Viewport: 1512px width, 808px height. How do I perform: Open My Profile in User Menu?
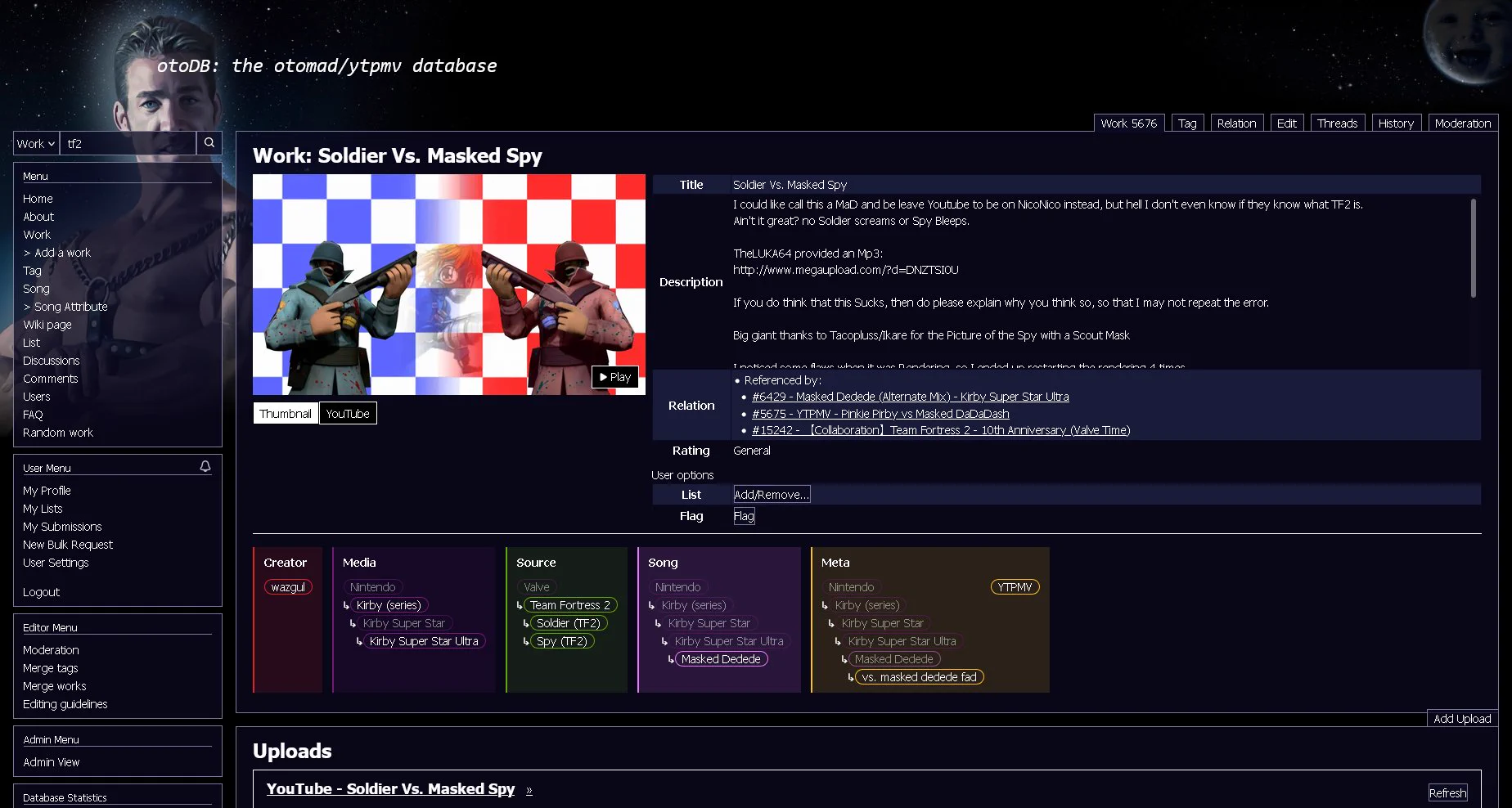point(47,491)
